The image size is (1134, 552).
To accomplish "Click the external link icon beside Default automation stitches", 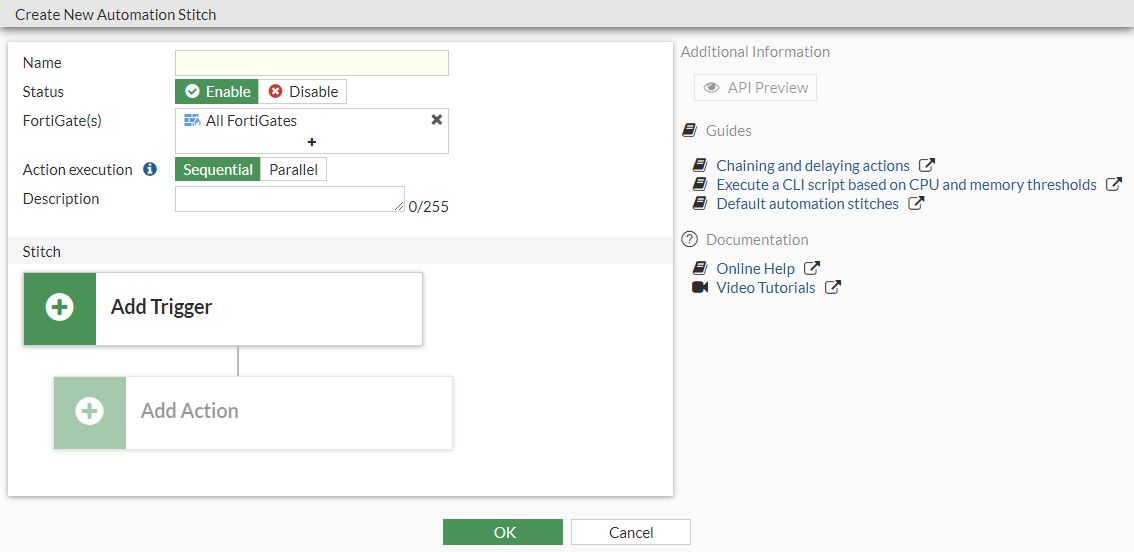I will 916,204.
